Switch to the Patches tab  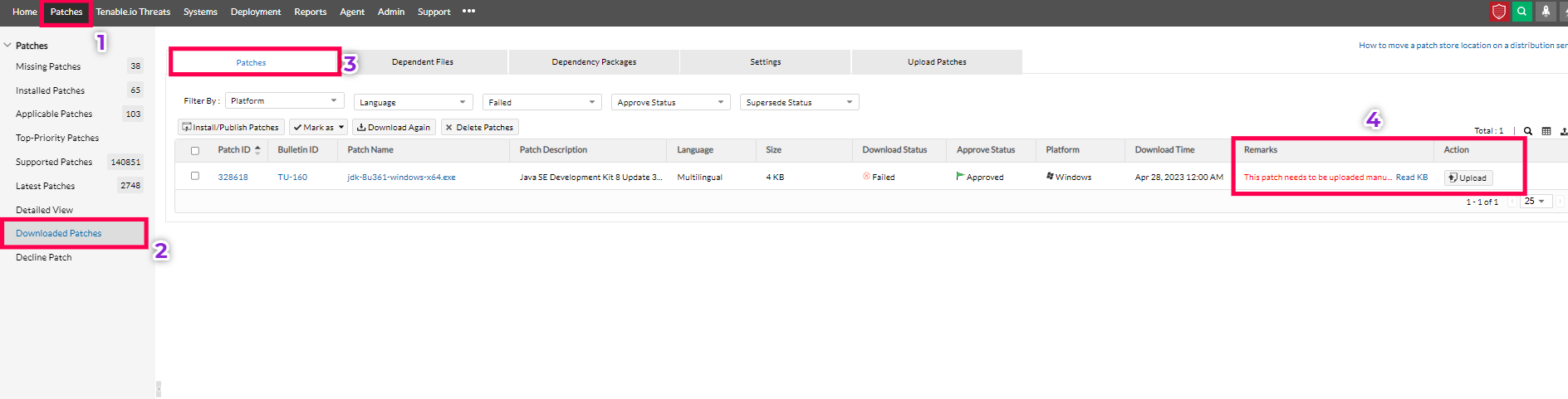point(251,62)
